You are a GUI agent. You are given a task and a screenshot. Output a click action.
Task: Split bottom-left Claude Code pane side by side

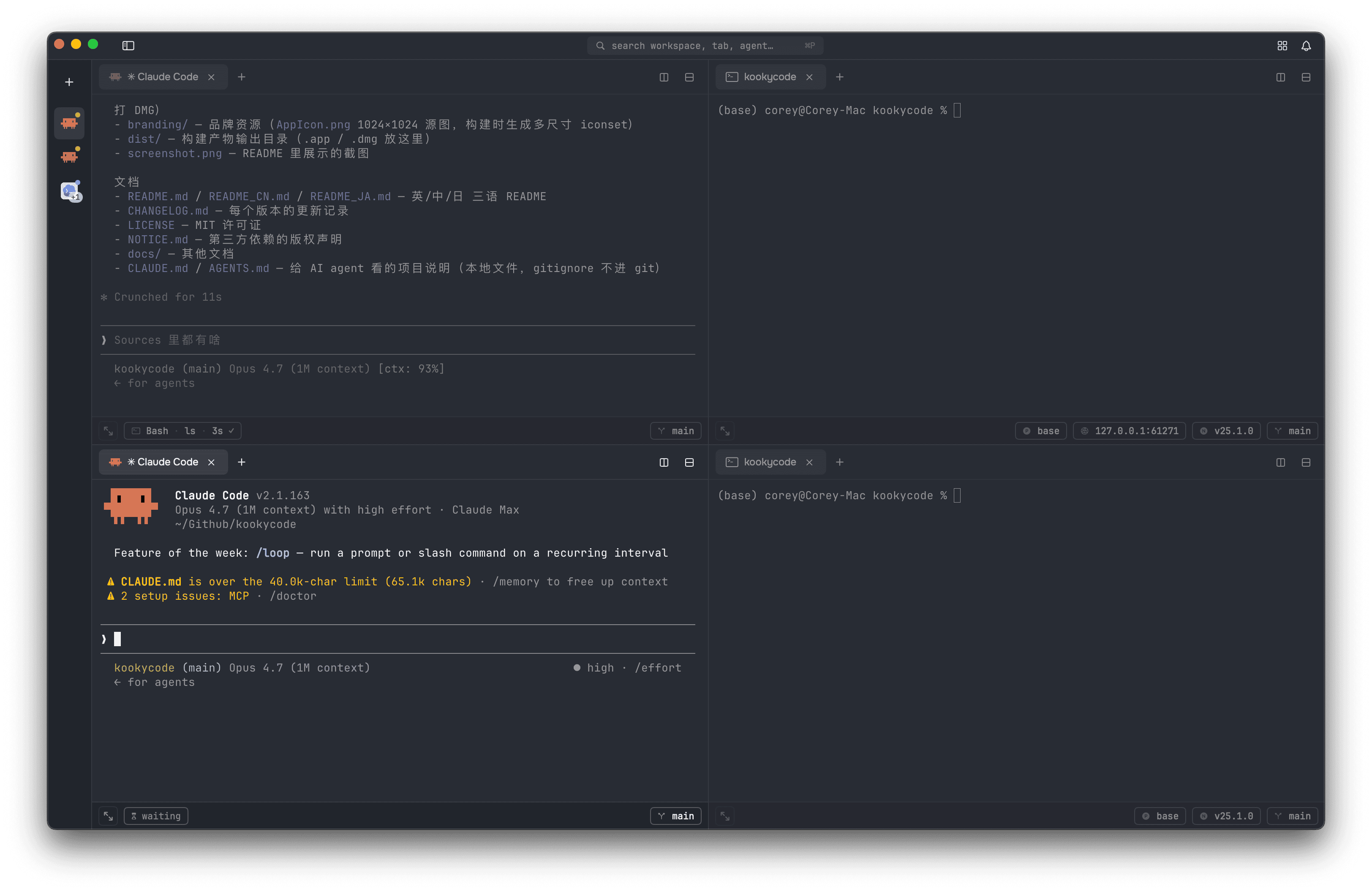[x=664, y=463]
